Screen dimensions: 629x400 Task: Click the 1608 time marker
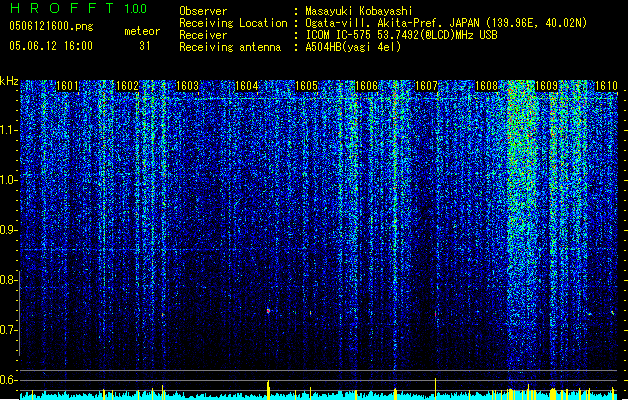[486, 86]
